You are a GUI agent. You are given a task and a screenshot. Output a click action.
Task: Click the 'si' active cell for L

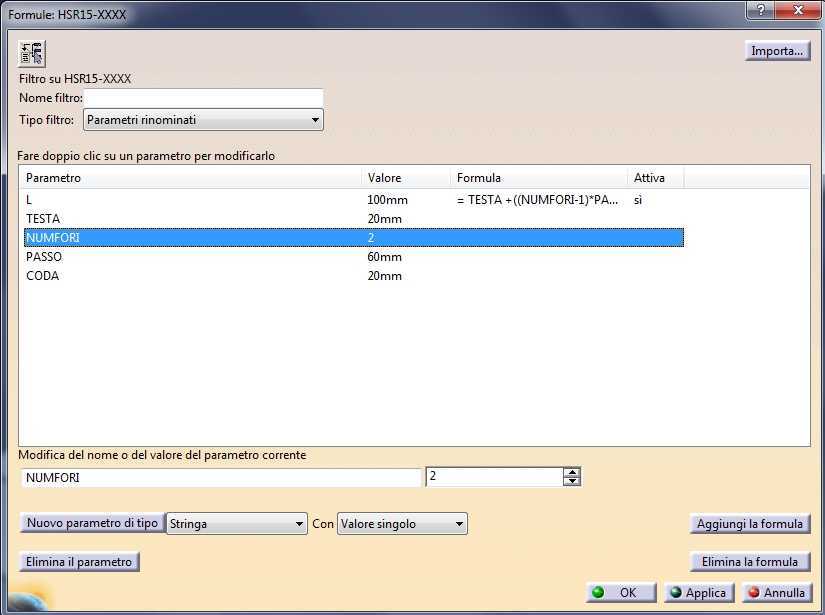638,200
